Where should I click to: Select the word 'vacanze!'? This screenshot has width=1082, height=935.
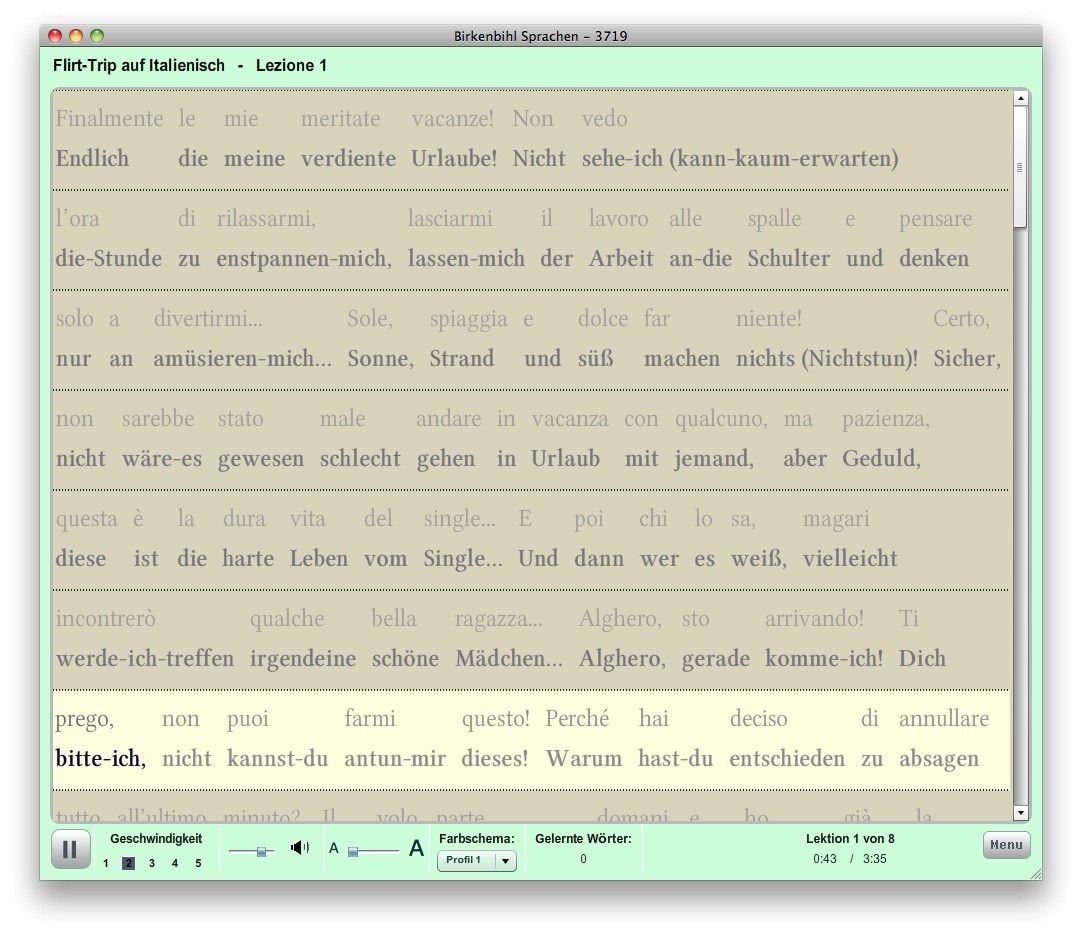coord(453,119)
